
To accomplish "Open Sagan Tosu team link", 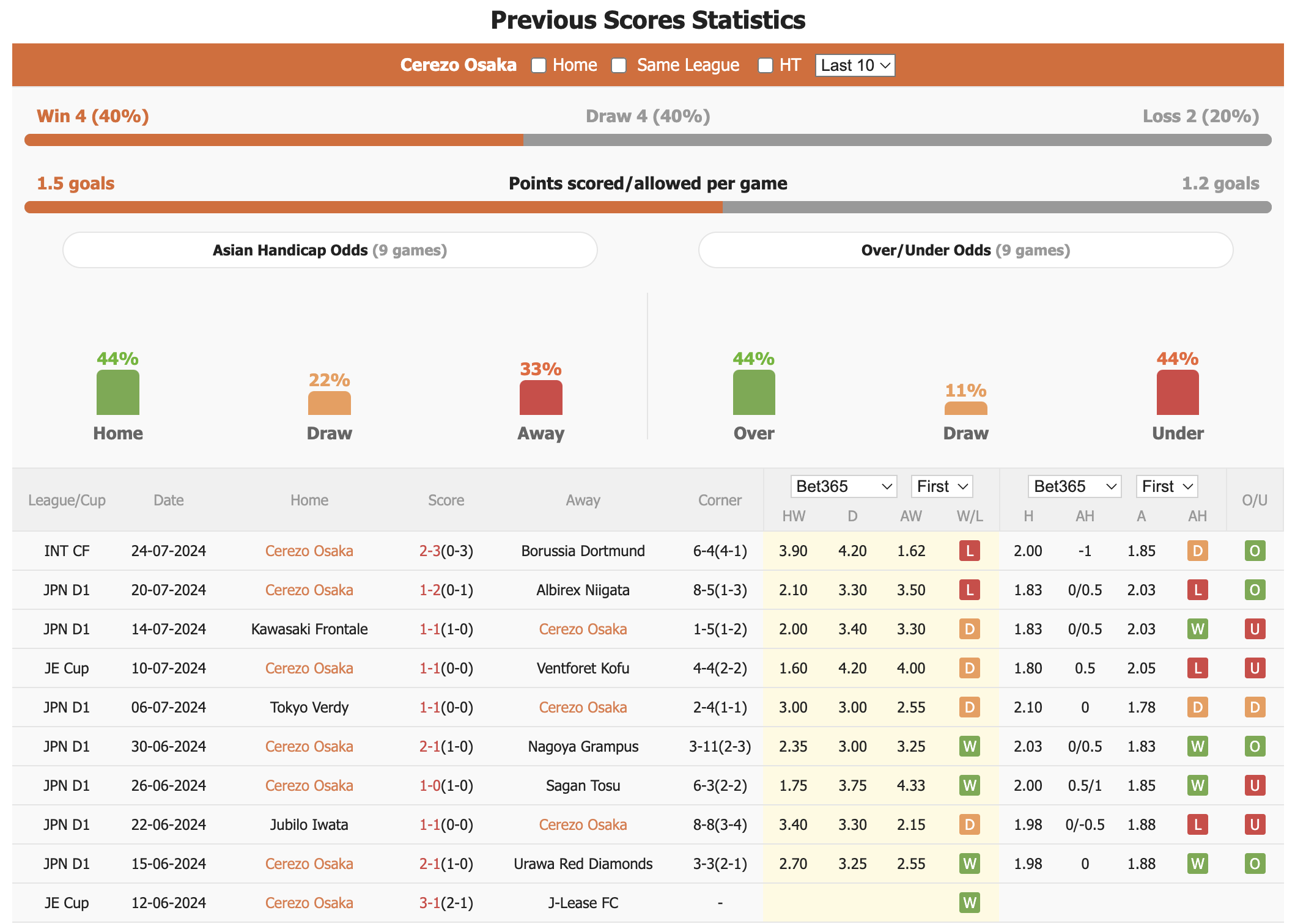I will click(x=583, y=785).
